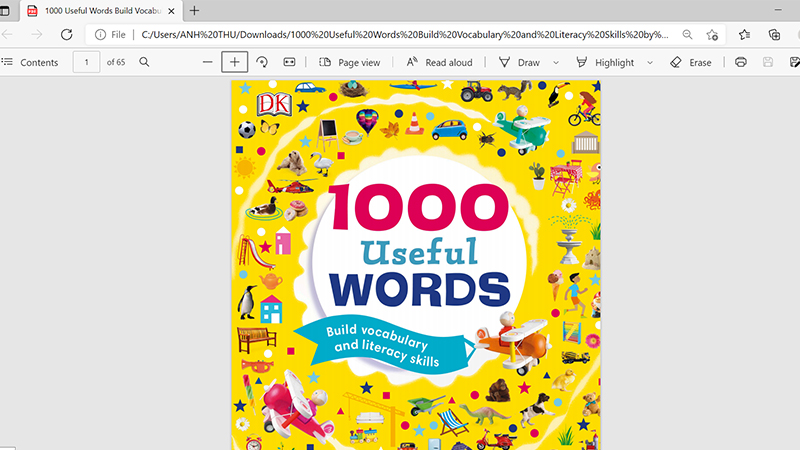Open the browser Favorites list

coord(744,34)
